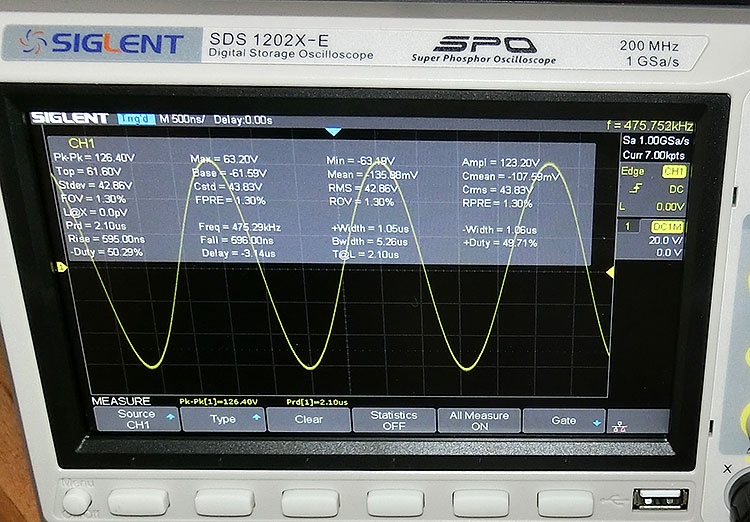The width and height of the screenshot is (750, 522).
Task: Select the Edge trigger type label
Action: tap(632, 171)
